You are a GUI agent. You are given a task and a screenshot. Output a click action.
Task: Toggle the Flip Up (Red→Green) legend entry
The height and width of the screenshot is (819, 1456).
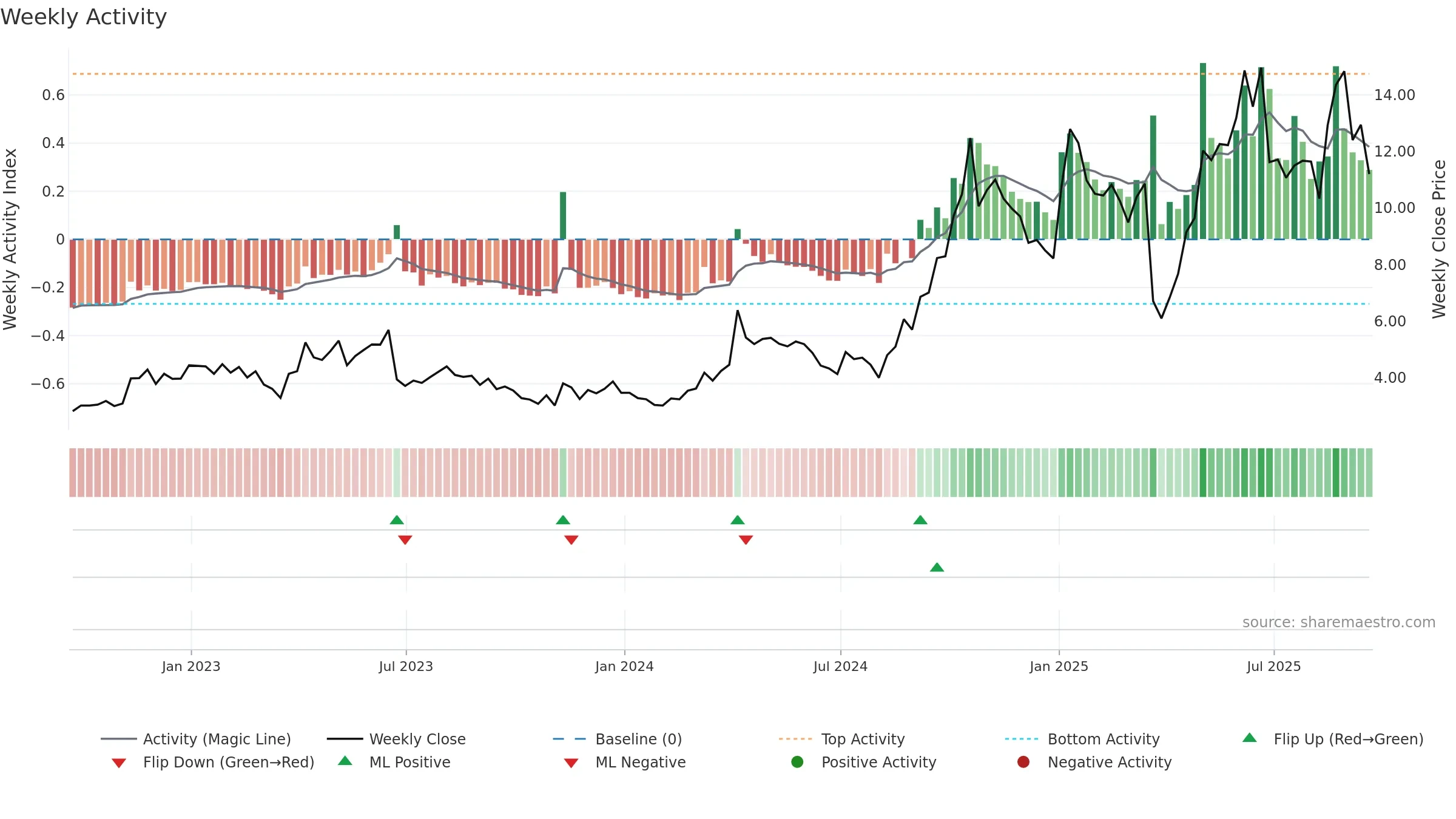1333,739
